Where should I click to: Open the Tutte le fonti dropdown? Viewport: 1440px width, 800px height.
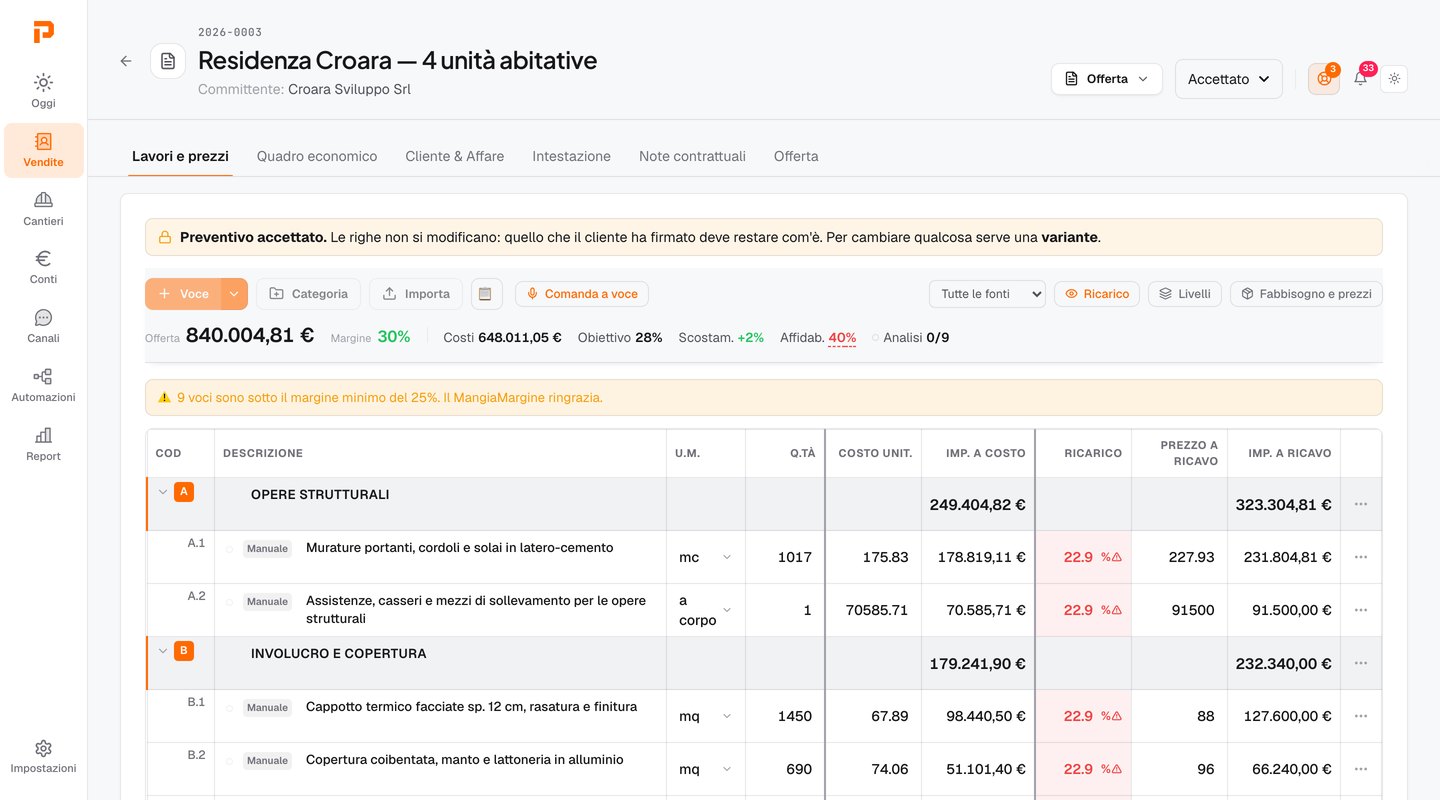click(x=987, y=294)
